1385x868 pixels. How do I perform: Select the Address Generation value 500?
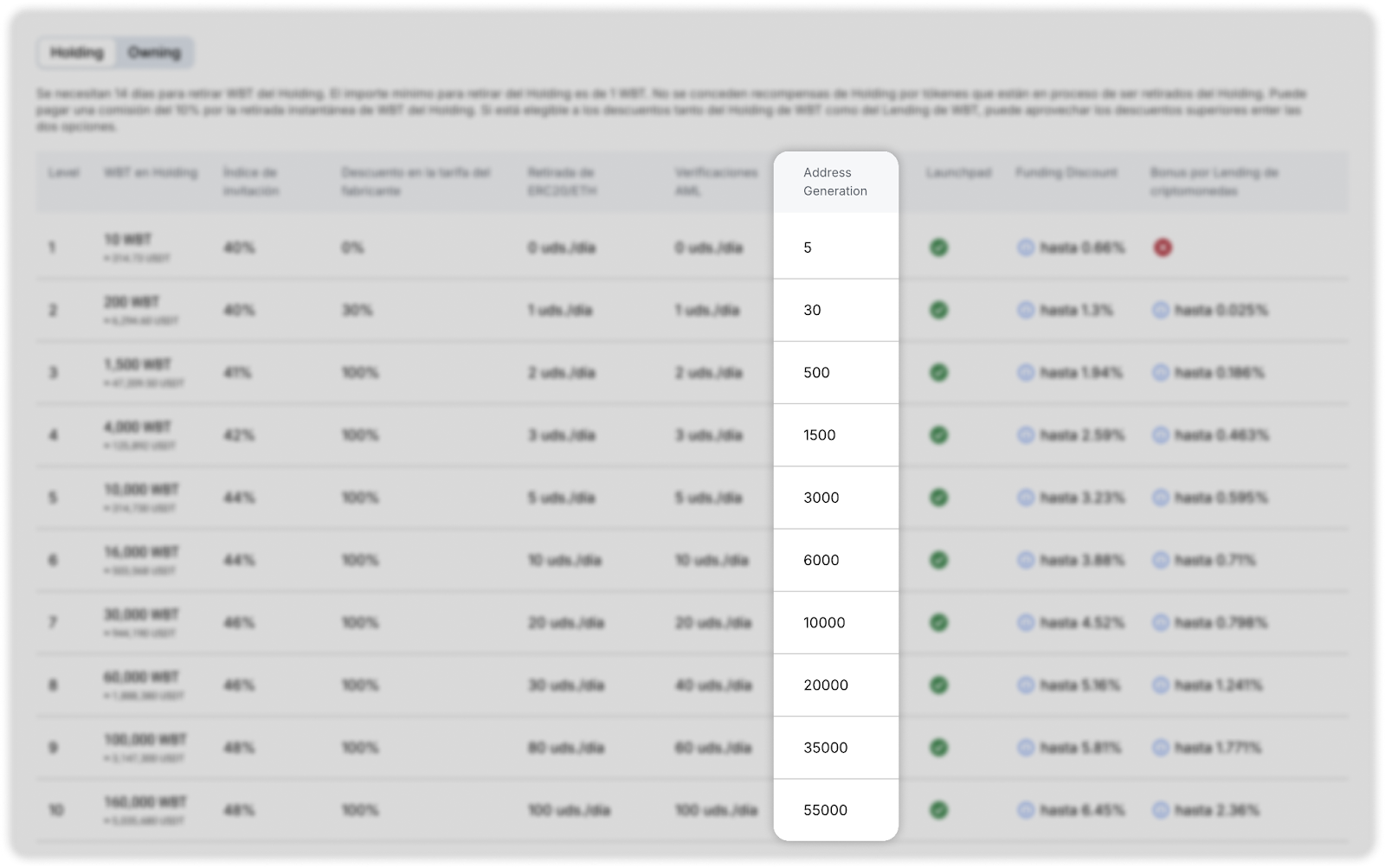(x=816, y=373)
